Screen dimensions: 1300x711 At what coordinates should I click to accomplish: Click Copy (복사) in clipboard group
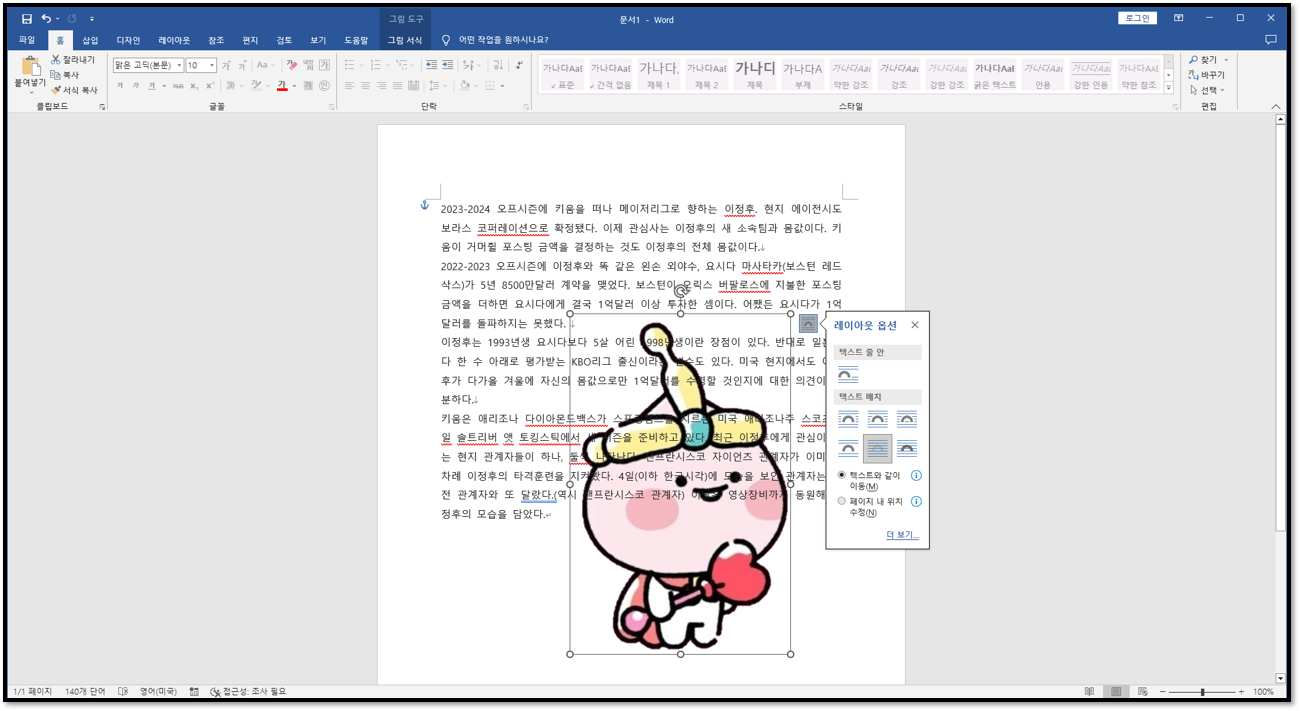point(65,75)
